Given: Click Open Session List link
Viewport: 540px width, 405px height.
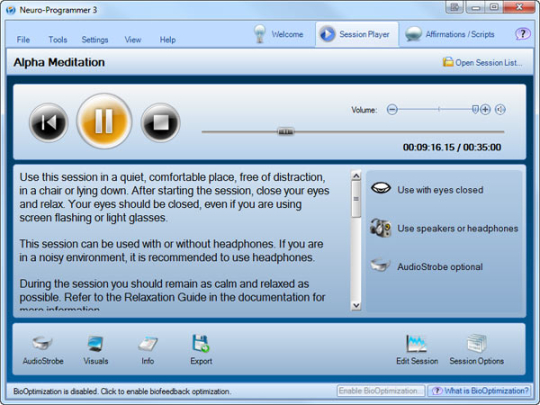Looking at the screenshot, I should pos(488,63).
